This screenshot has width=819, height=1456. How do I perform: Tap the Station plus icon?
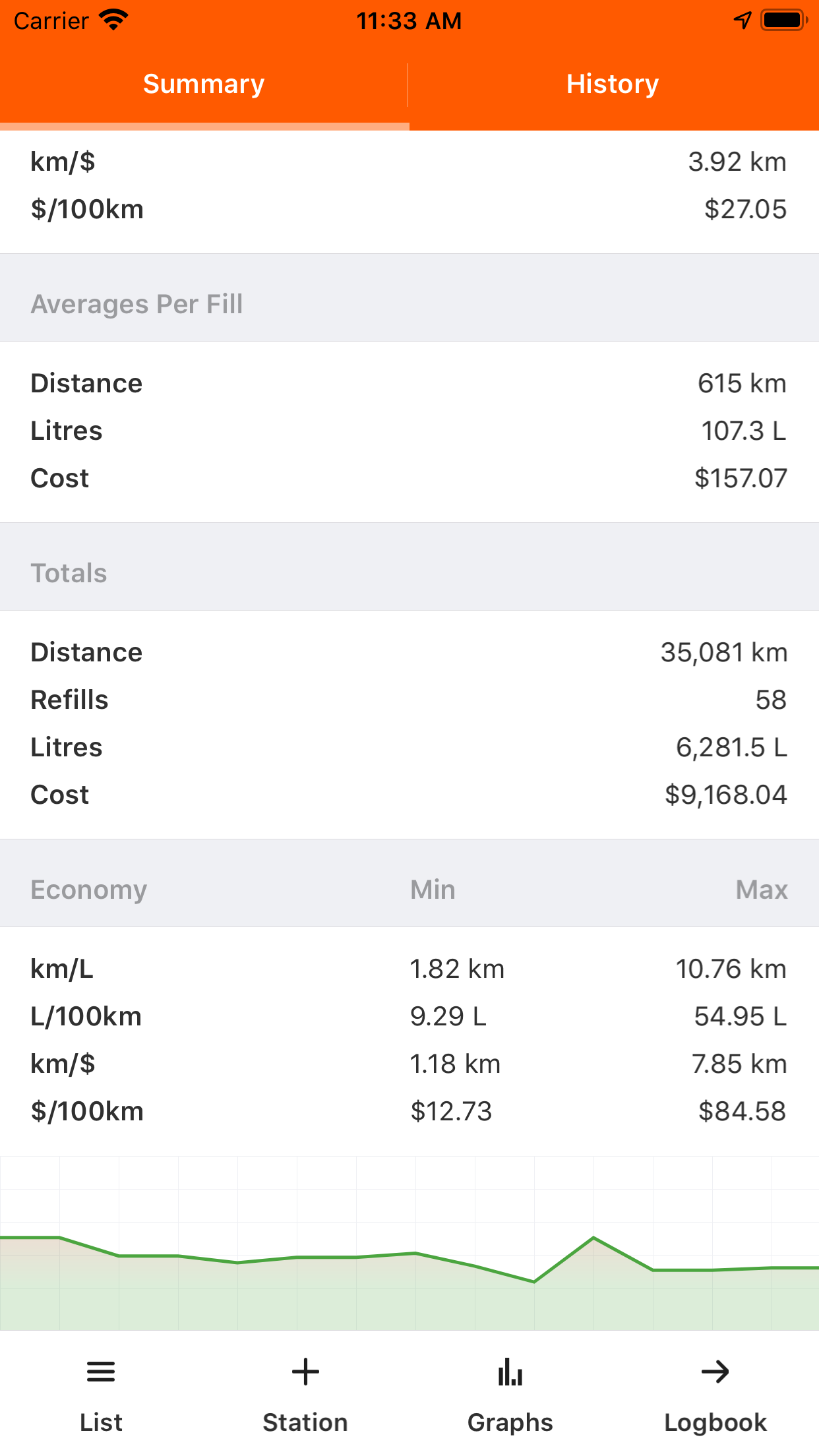coord(305,1372)
